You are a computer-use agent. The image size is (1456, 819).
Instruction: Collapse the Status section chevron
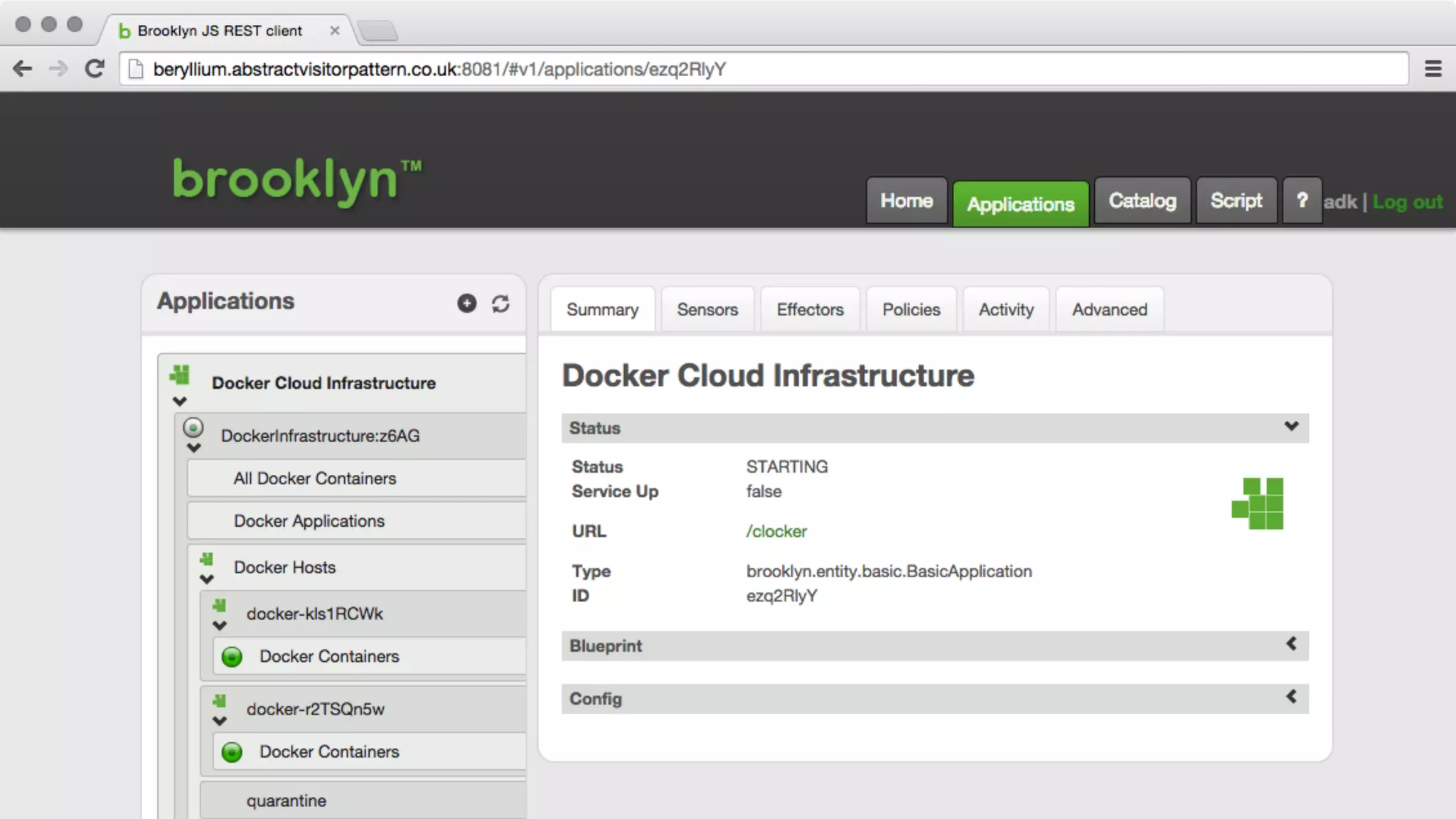coord(1291,427)
